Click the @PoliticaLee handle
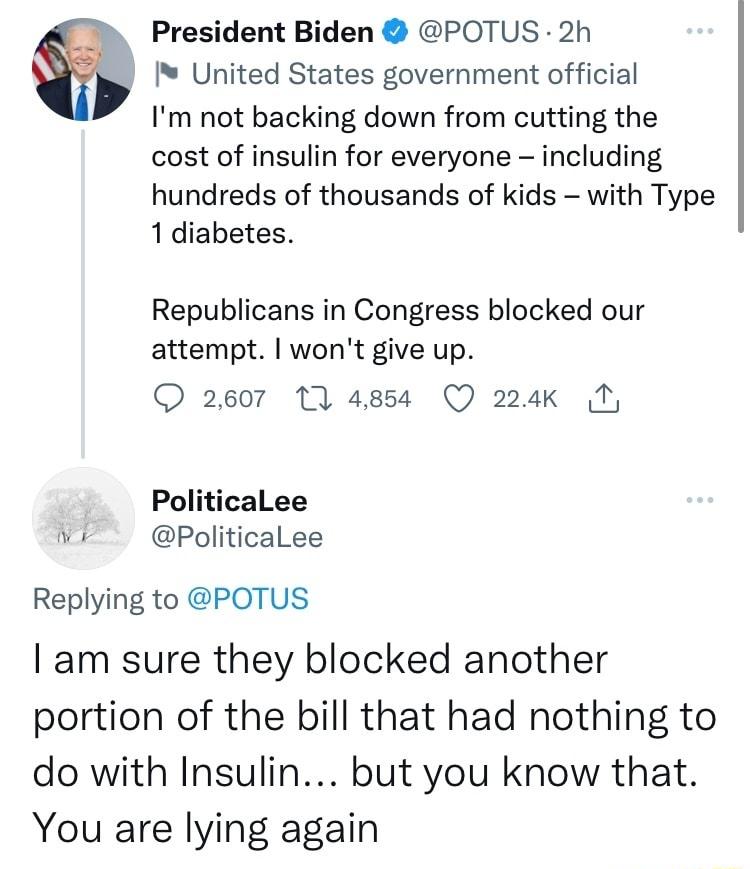This screenshot has height=869, width=750. point(237,537)
